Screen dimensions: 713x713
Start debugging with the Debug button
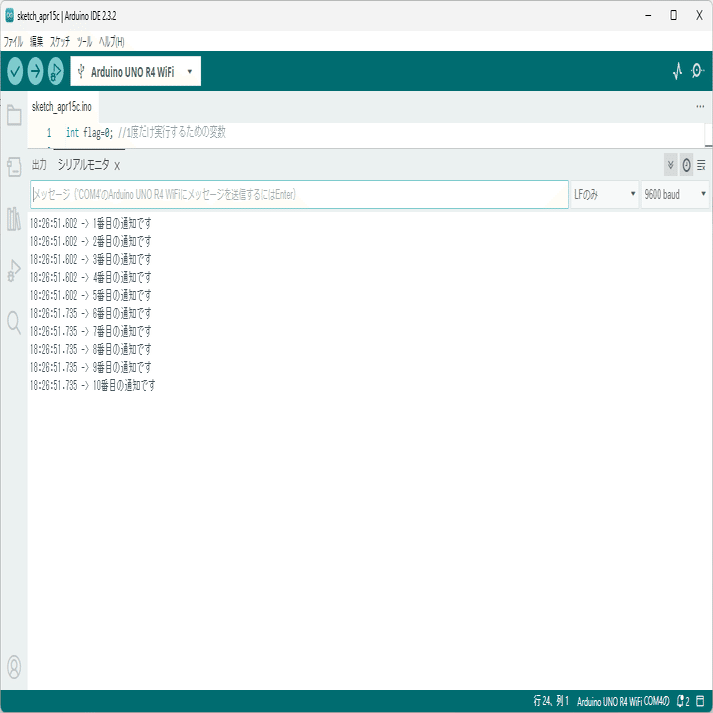click(55, 71)
